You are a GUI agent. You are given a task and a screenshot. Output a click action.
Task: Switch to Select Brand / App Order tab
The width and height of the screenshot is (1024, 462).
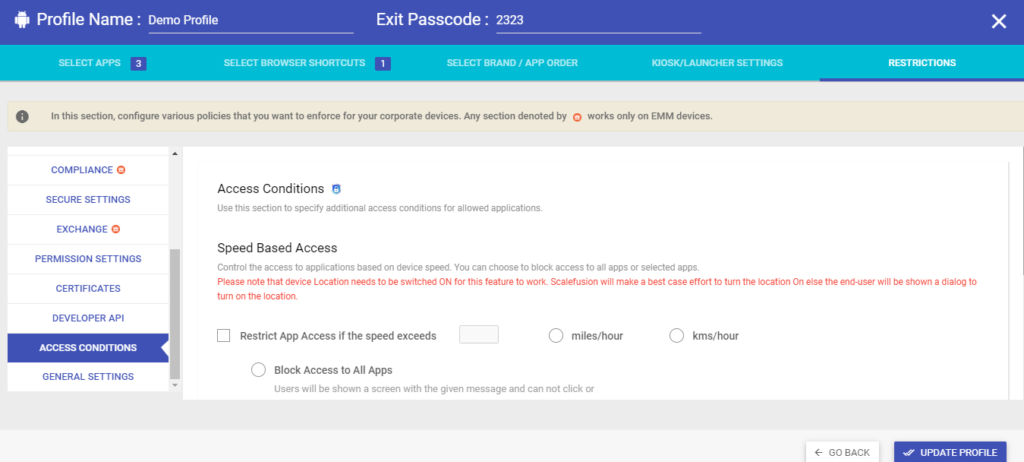tap(512, 63)
